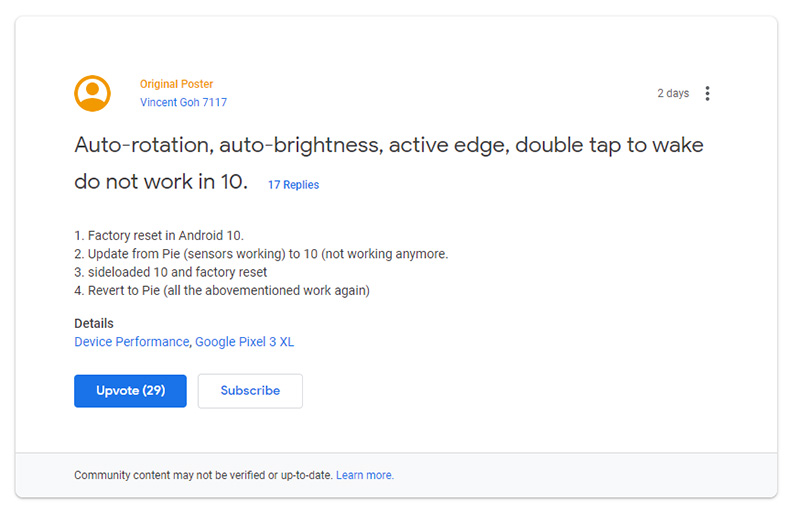
Task: Open the Learn more link
Action: point(365,475)
